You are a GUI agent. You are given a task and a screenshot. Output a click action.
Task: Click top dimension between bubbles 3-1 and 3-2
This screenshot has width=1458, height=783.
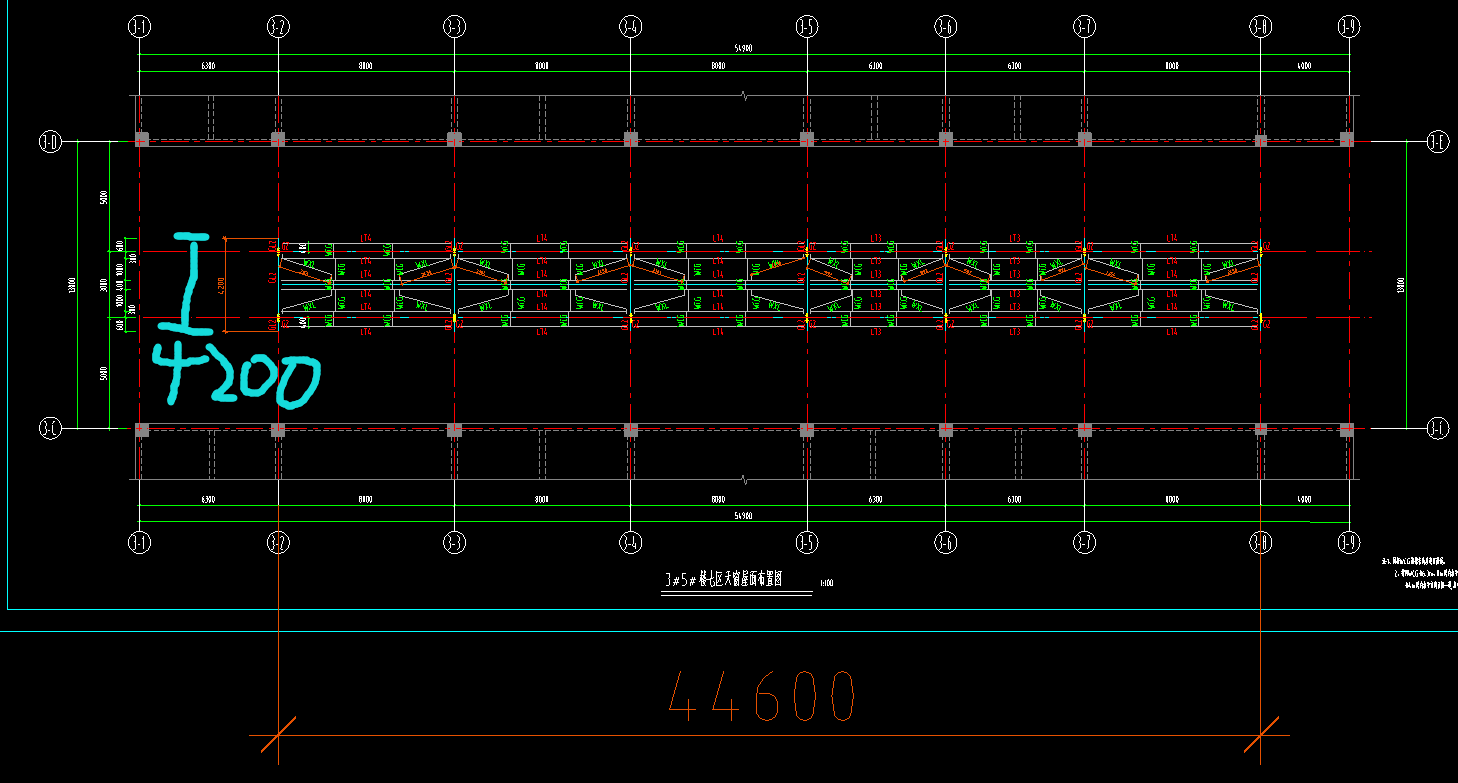point(208,66)
